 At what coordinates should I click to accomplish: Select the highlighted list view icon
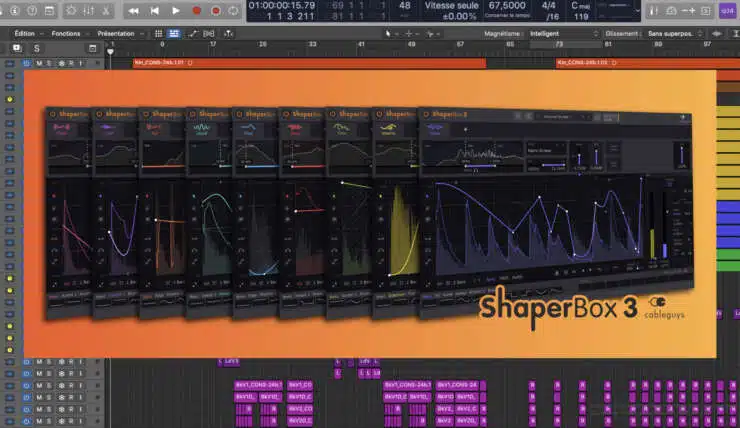click(174, 34)
